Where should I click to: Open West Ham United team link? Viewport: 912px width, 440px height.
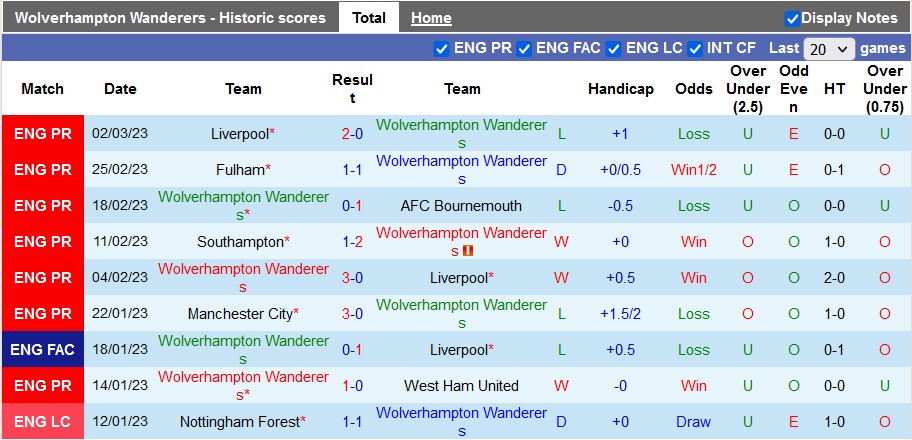(x=461, y=386)
